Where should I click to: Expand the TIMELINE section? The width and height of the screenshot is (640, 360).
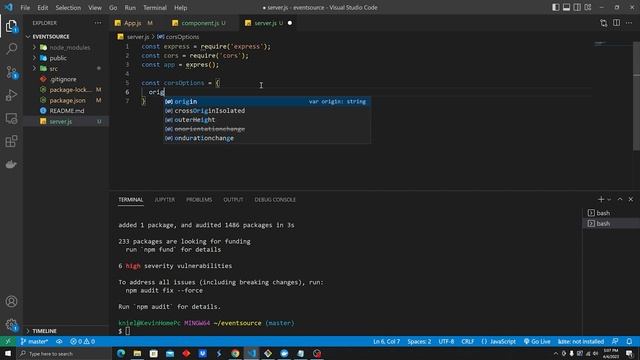coord(65,331)
